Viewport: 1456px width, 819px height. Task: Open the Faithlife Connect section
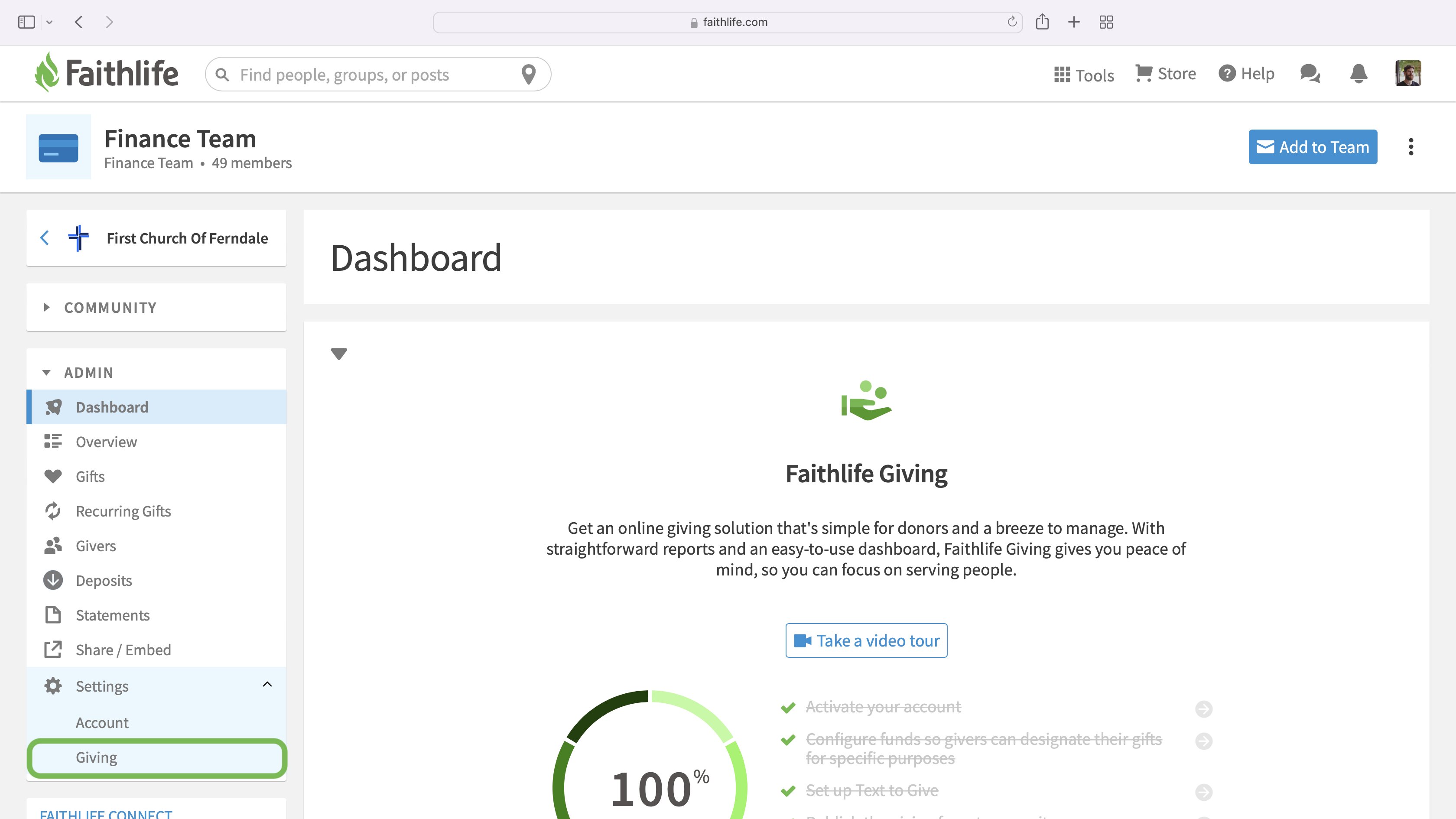pyautogui.click(x=106, y=814)
